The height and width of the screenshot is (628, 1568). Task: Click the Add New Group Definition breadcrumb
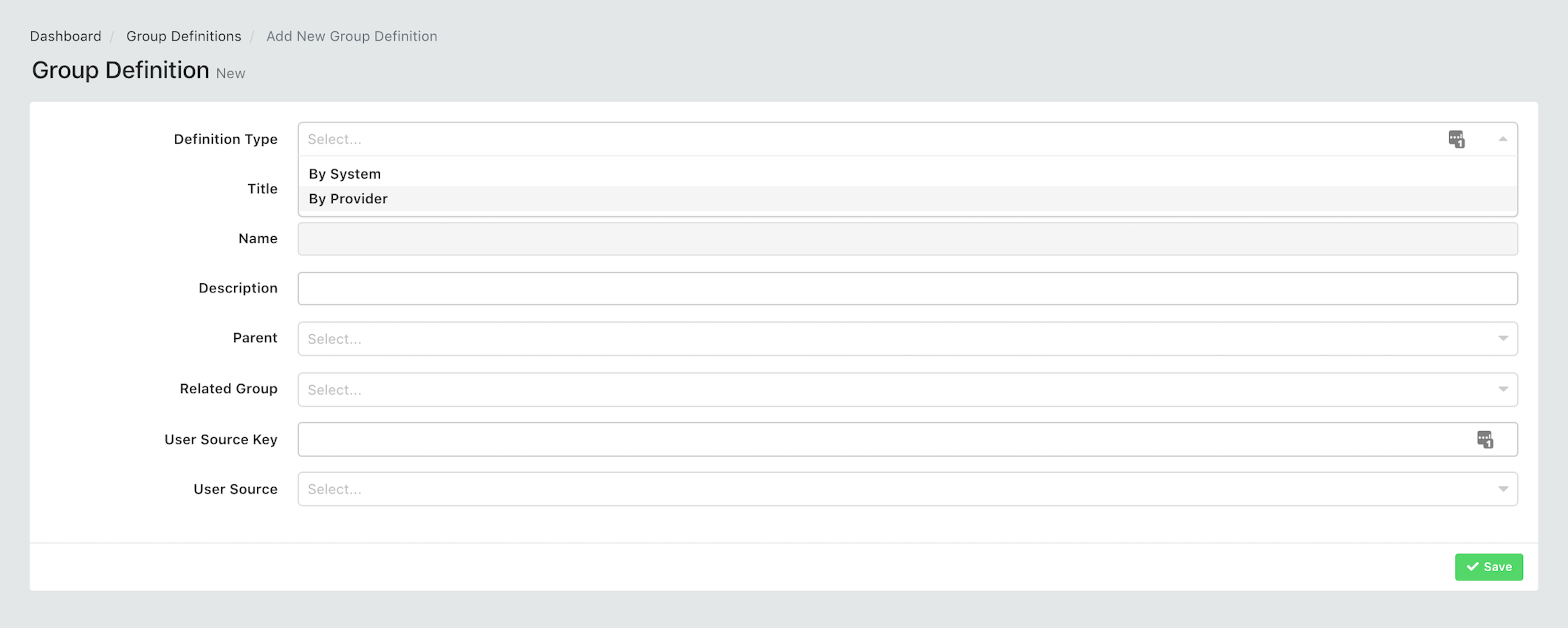pos(351,36)
